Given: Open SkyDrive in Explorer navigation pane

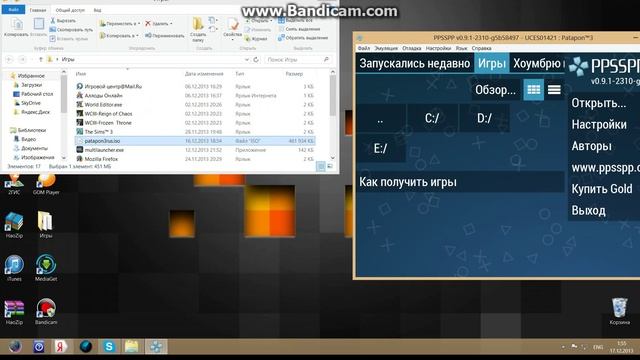Looking at the screenshot, I should pos(27,103).
